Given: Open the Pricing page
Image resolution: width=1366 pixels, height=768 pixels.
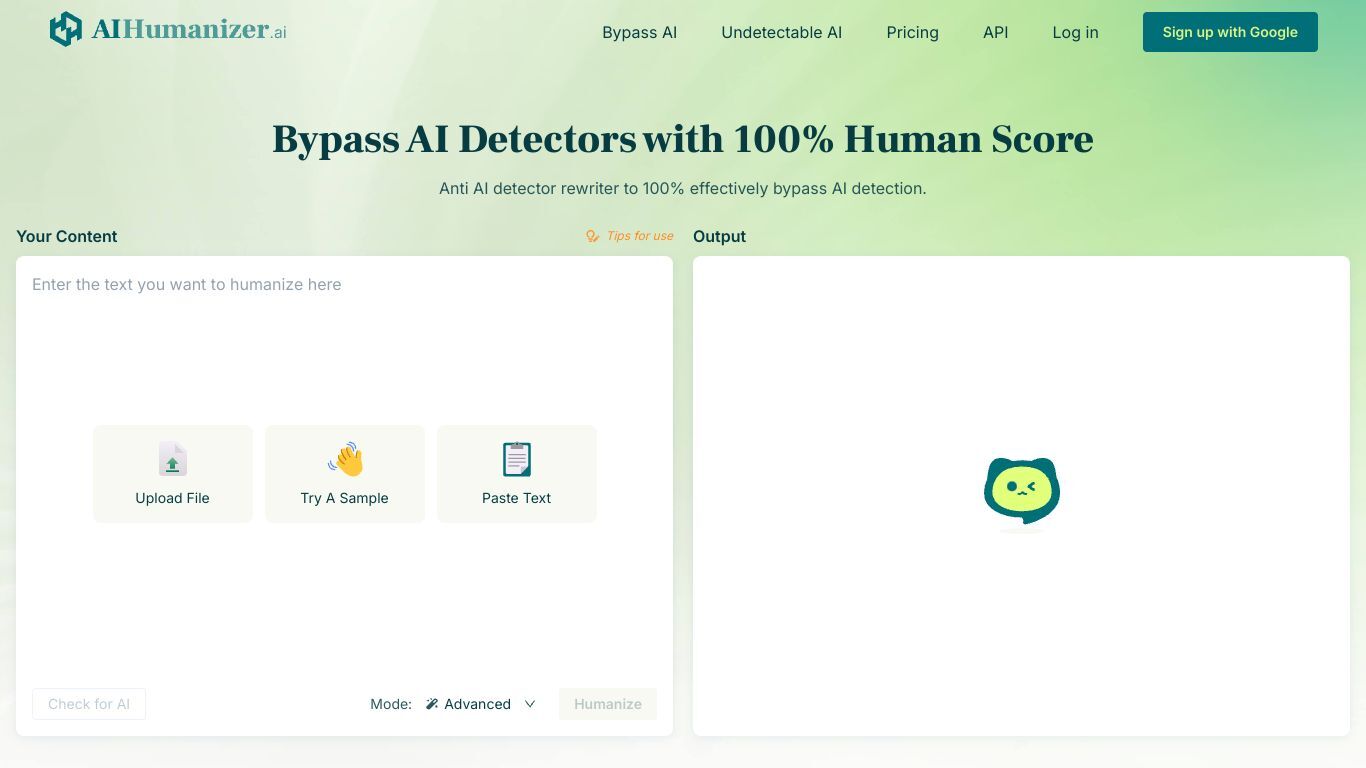Looking at the screenshot, I should (913, 32).
